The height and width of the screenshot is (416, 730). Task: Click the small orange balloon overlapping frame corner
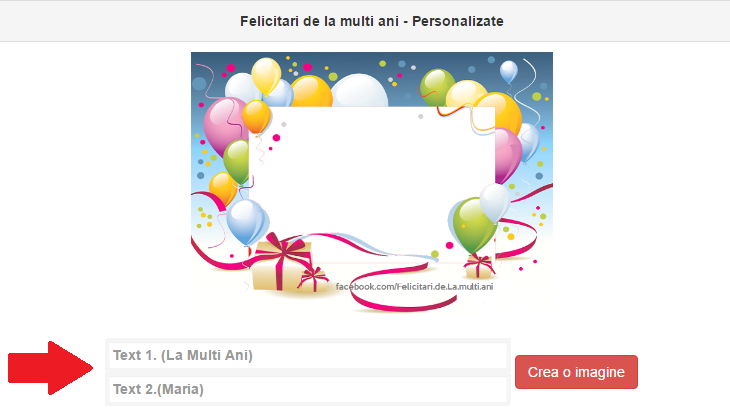point(256,117)
